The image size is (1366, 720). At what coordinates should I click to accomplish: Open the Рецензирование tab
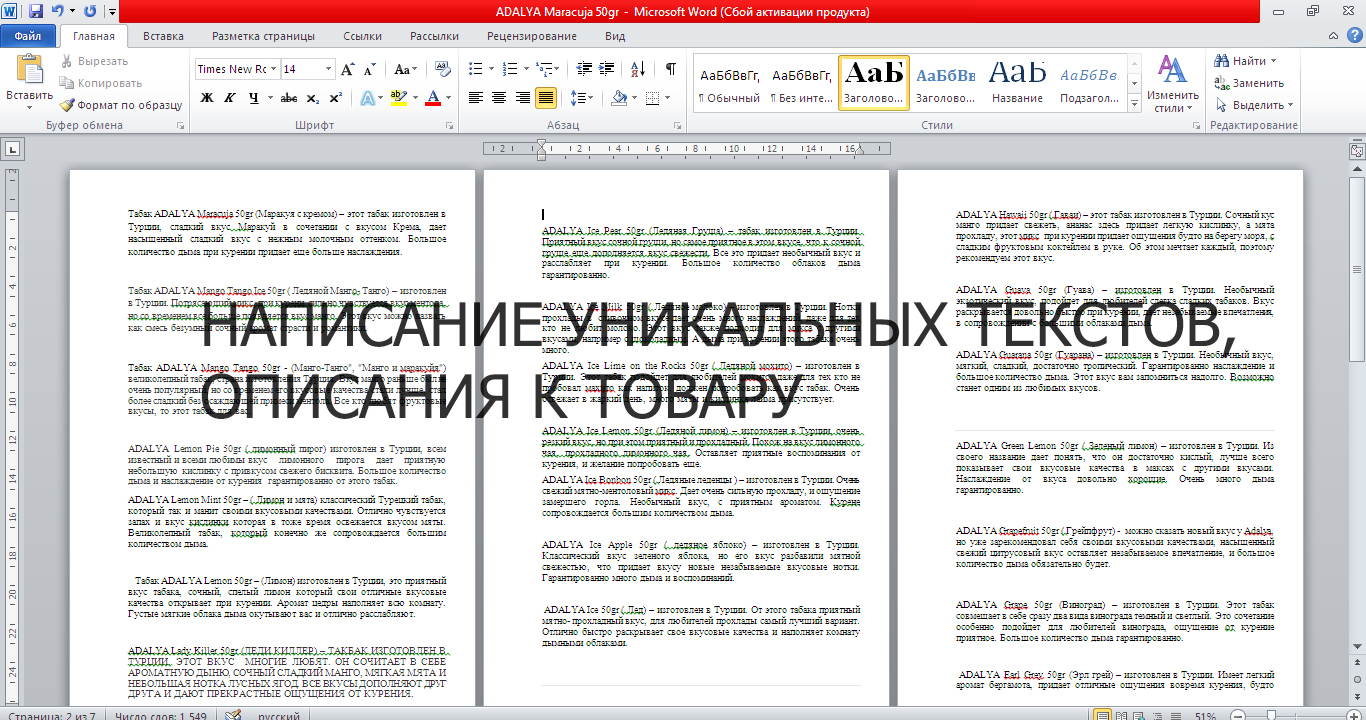[531, 36]
